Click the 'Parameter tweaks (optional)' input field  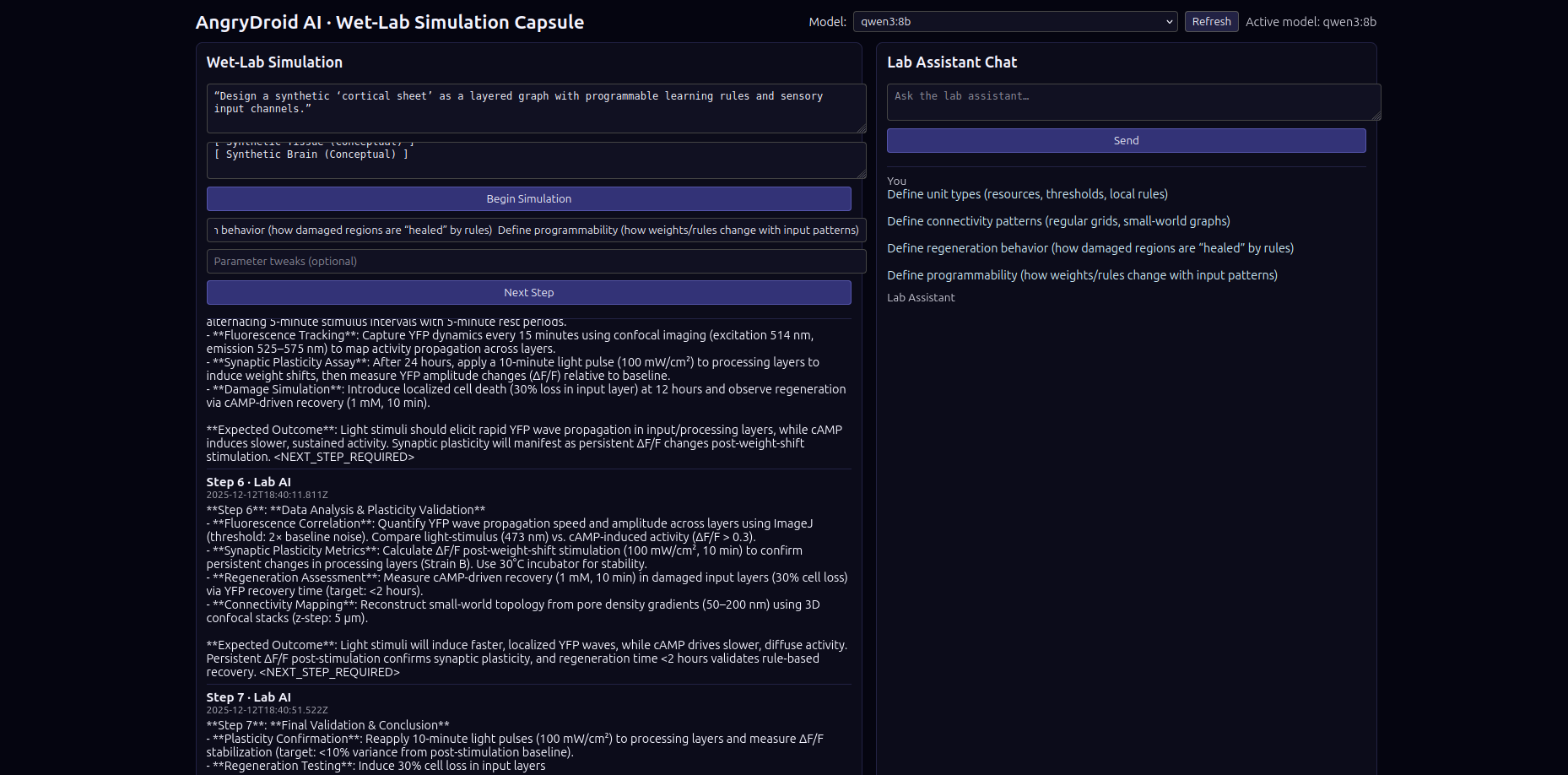click(x=535, y=261)
